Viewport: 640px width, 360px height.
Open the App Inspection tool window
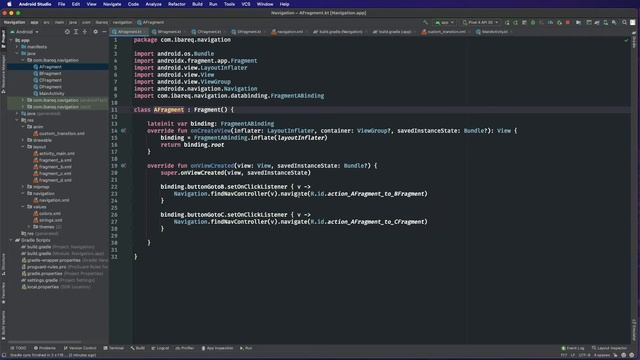(x=217, y=348)
